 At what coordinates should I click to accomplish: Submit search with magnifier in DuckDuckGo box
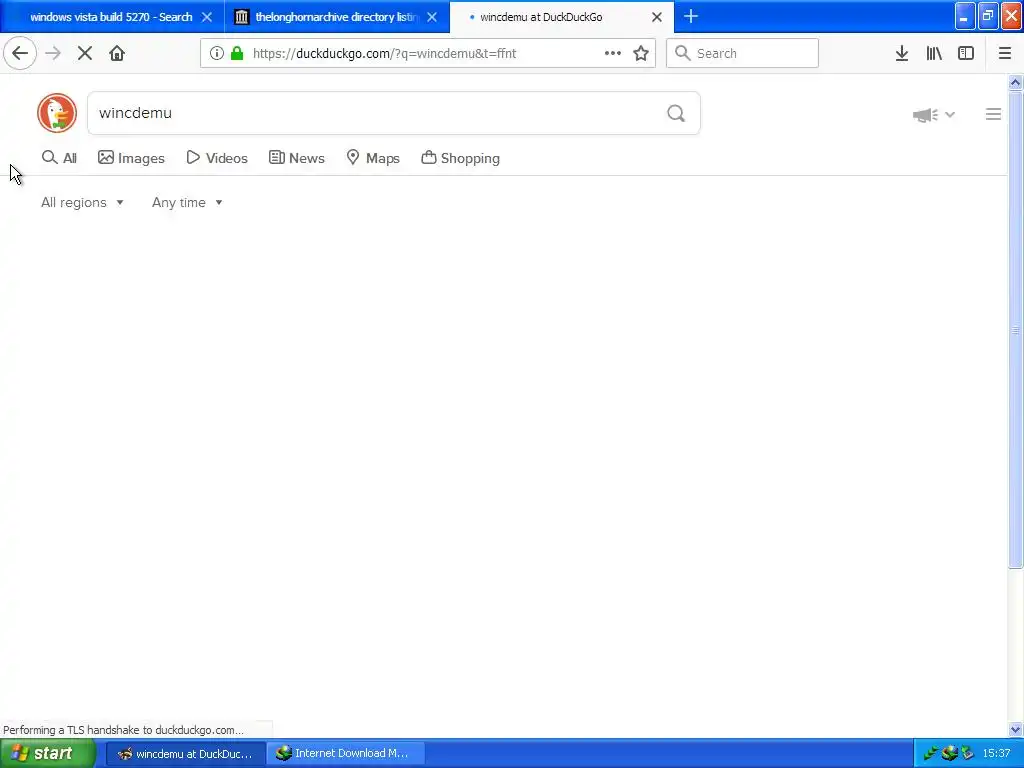pos(676,114)
